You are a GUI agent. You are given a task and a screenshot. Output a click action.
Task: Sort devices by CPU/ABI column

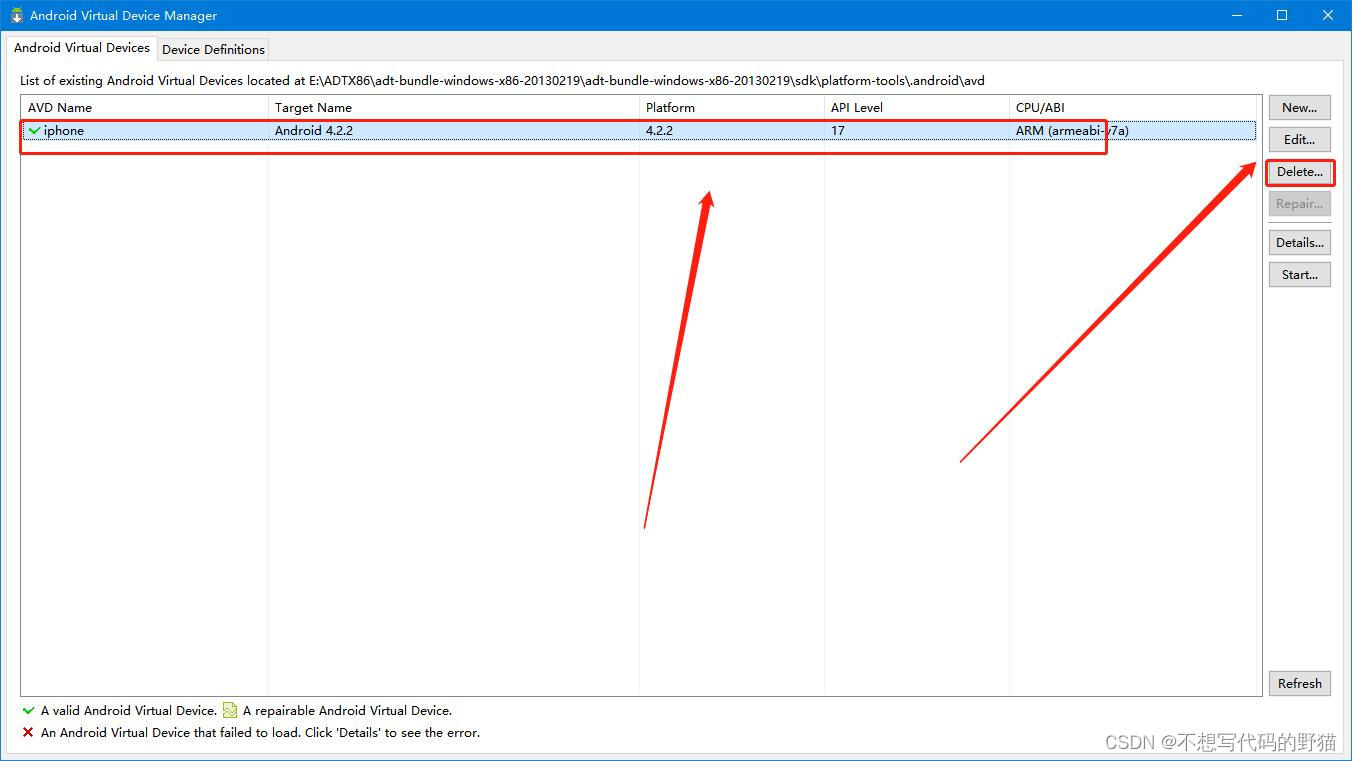(x=1040, y=107)
